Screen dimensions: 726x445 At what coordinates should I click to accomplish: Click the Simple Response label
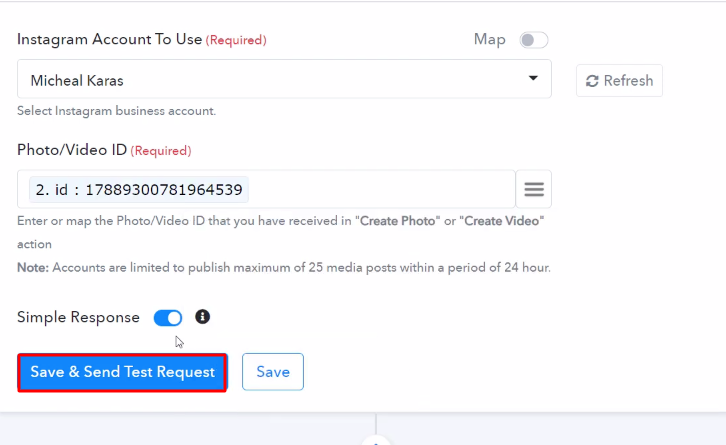click(78, 318)
